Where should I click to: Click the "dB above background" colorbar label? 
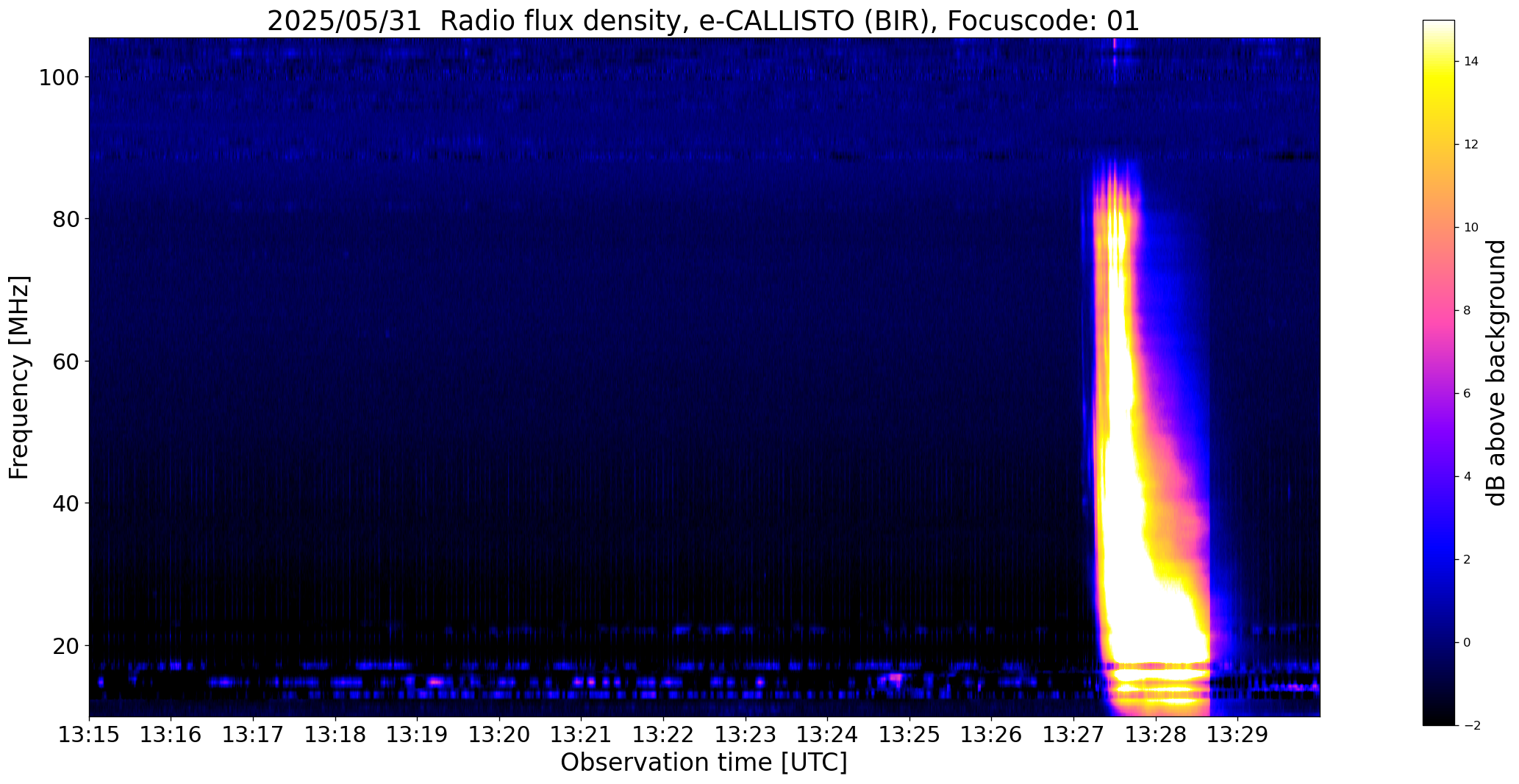[1496, 373]
